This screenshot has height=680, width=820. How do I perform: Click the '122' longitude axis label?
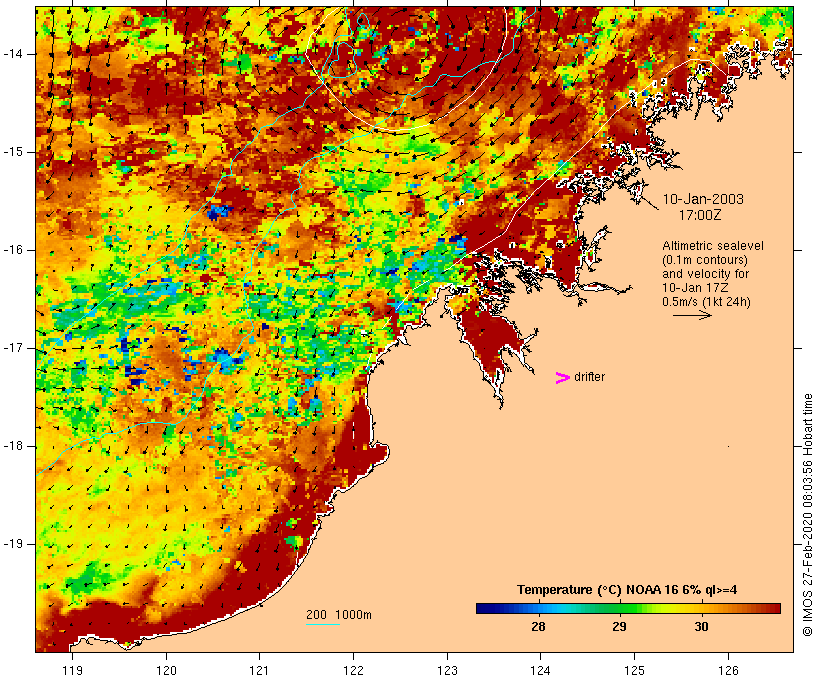tap(354, 670)
